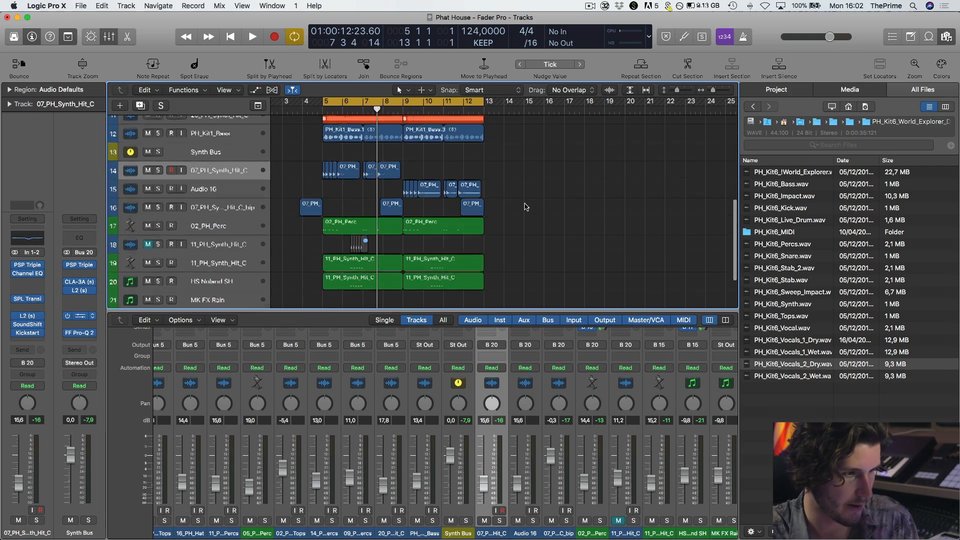Open the List Editors icon

892,37
